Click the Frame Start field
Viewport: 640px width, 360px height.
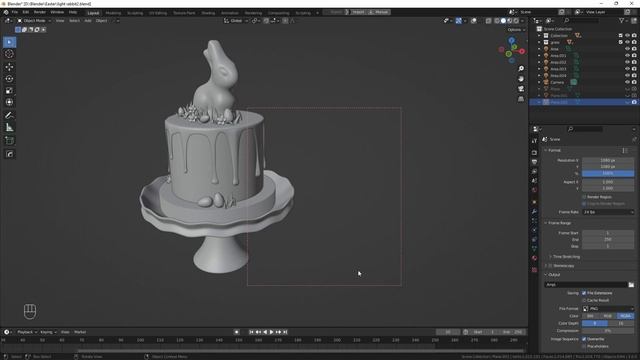click(608, 233)
